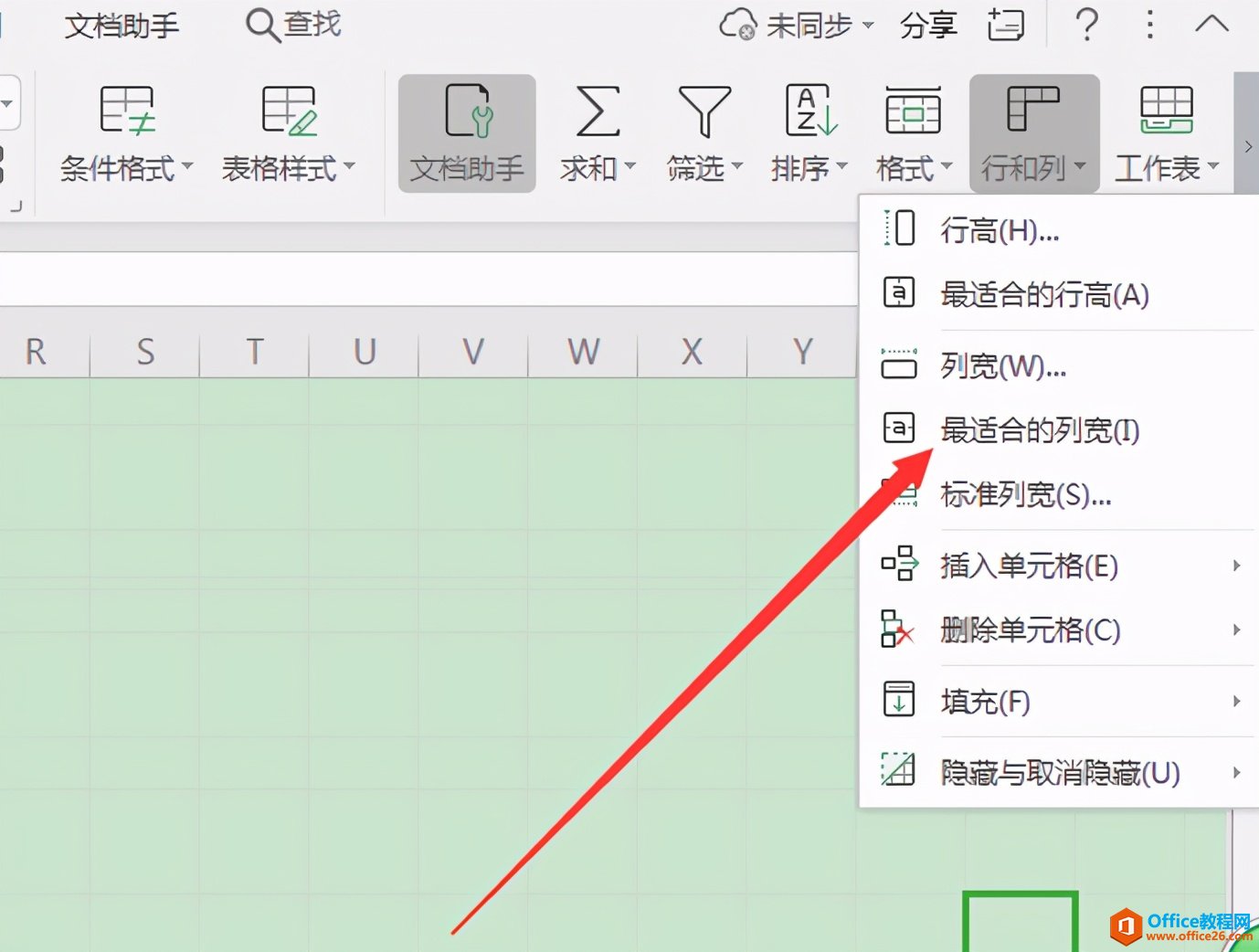1259x952 pixels.
Task: Select column U header
Action: tap(365, 351)
